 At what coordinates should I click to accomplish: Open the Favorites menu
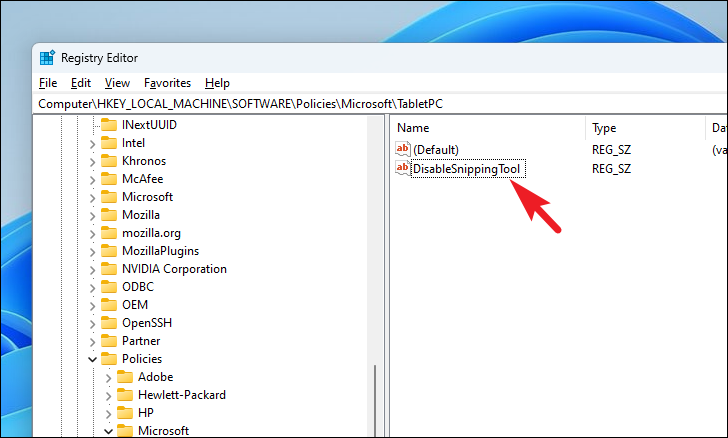167,83
